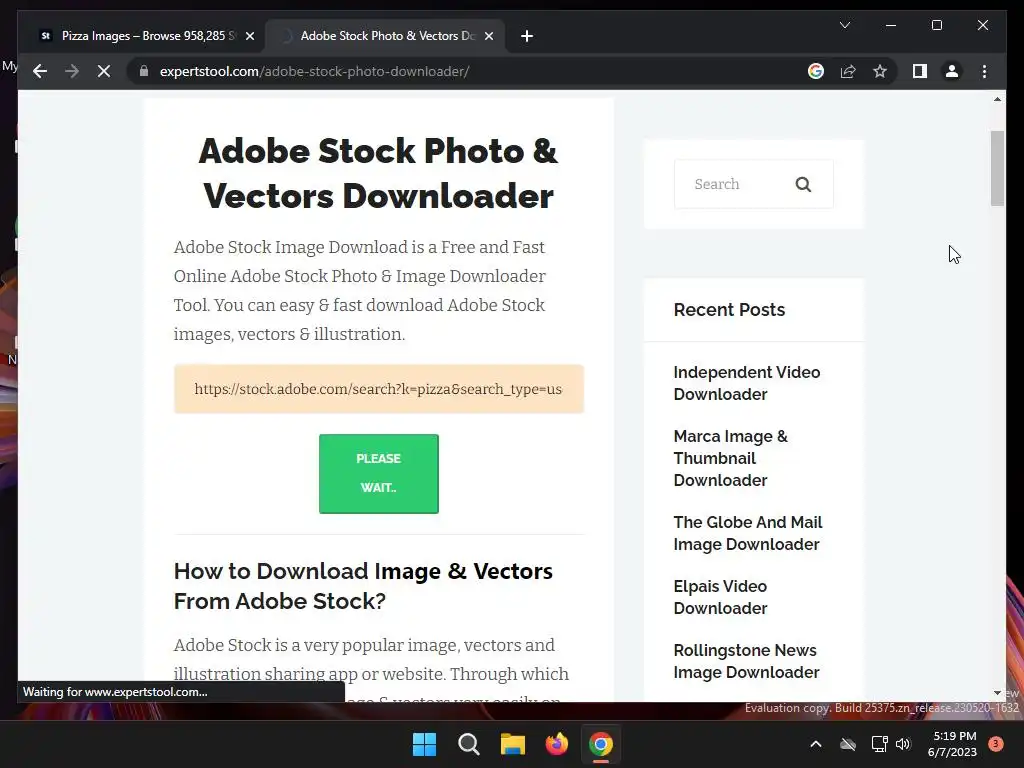
Task: Open the Chrome profile icon
Action: pos(952,71)
